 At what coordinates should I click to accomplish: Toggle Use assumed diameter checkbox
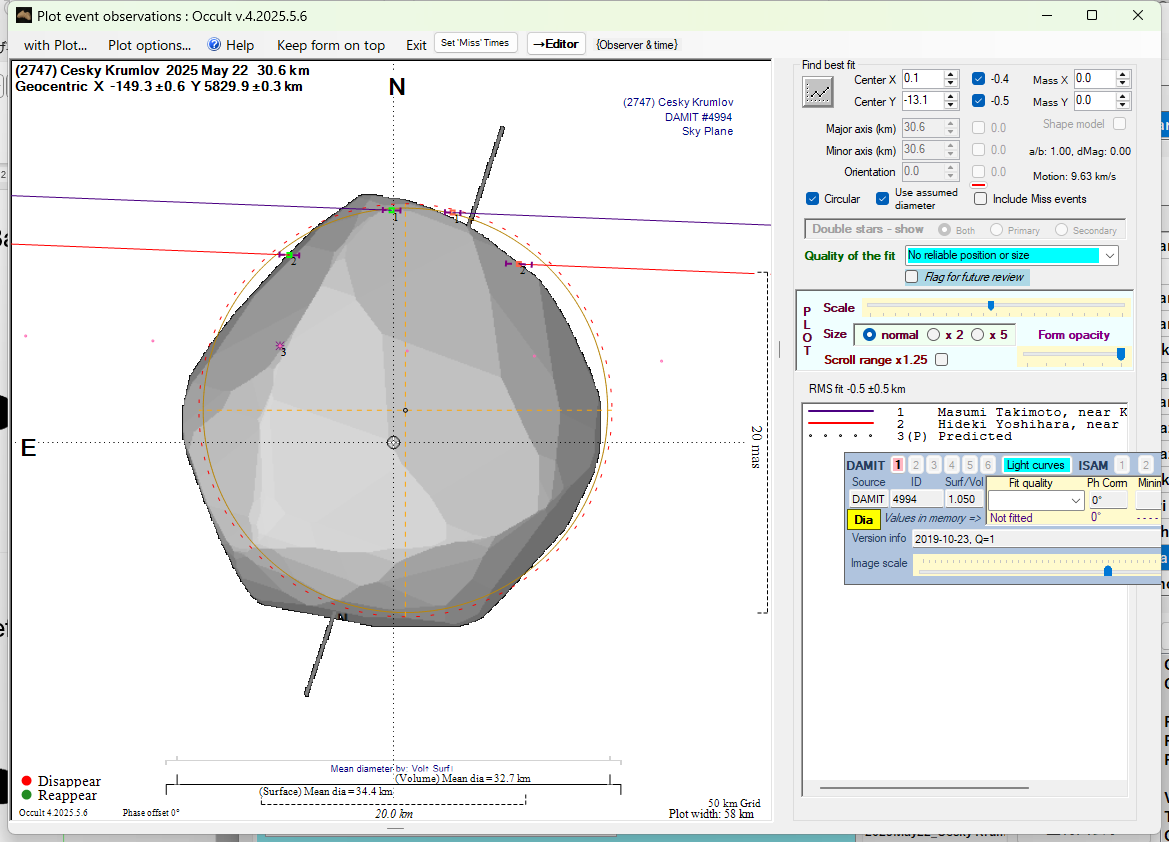click(x=883, y=199)
